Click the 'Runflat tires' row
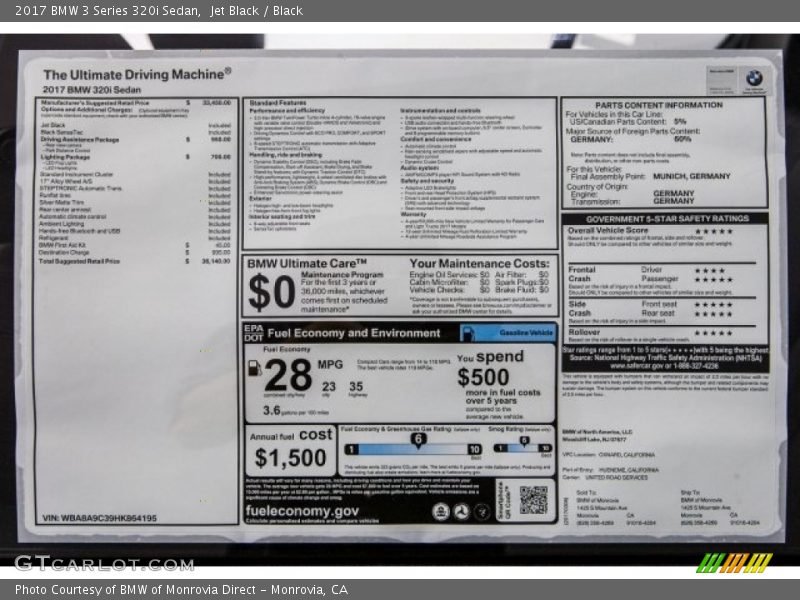 (x=135, y=195)
